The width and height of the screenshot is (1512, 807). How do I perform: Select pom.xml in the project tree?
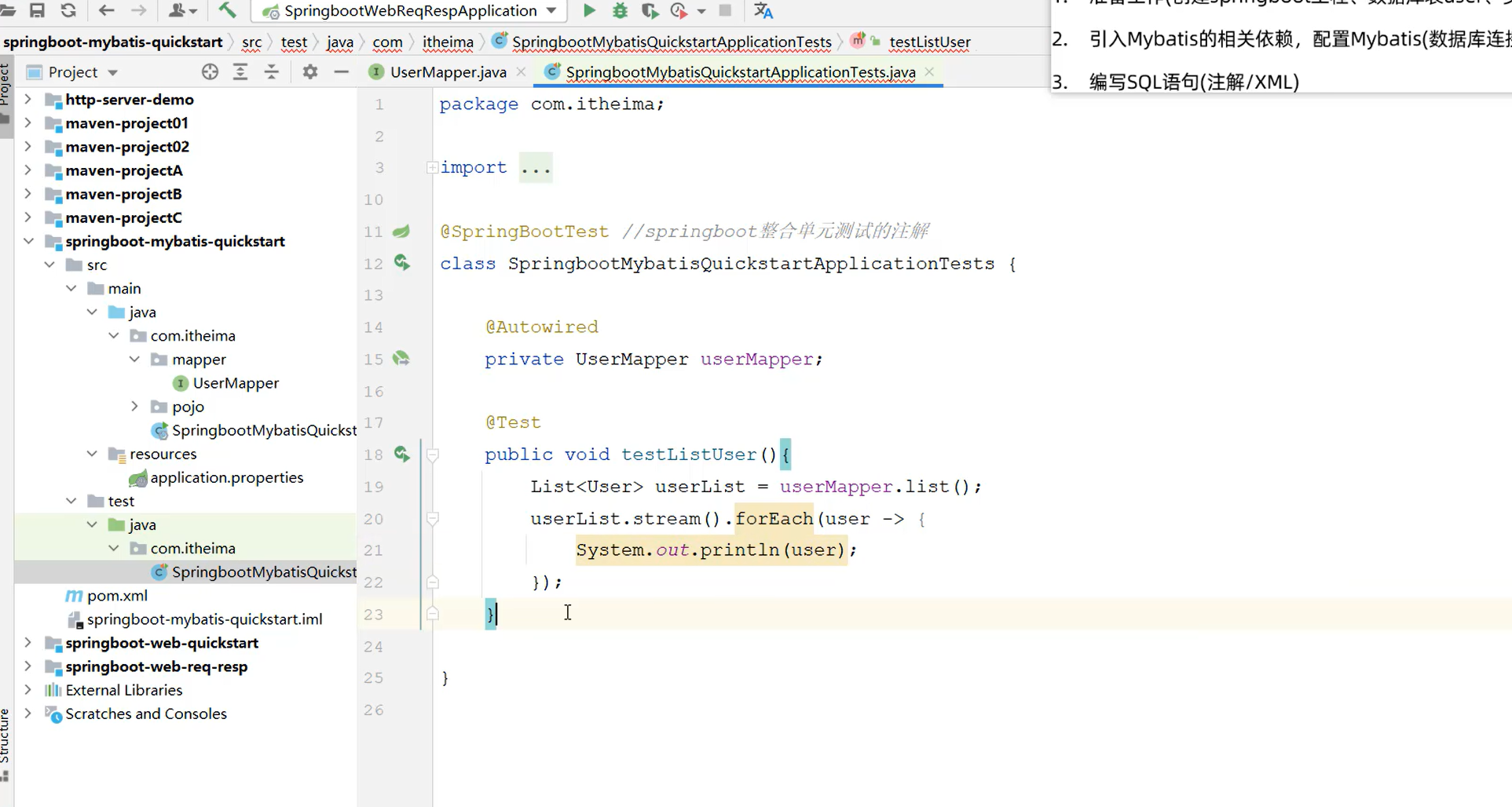[116, 596]
